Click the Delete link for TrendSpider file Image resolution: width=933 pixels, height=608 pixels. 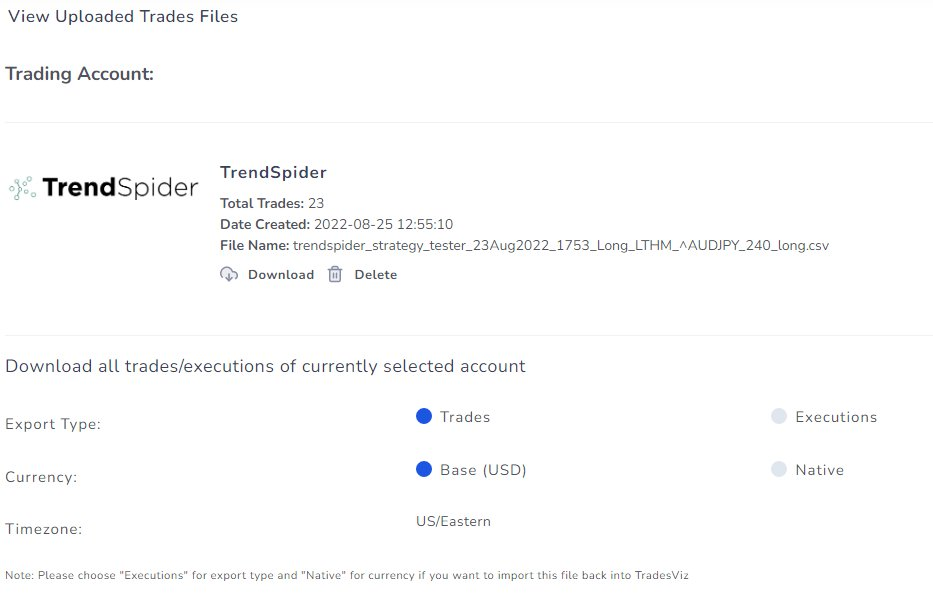(375, 275)
